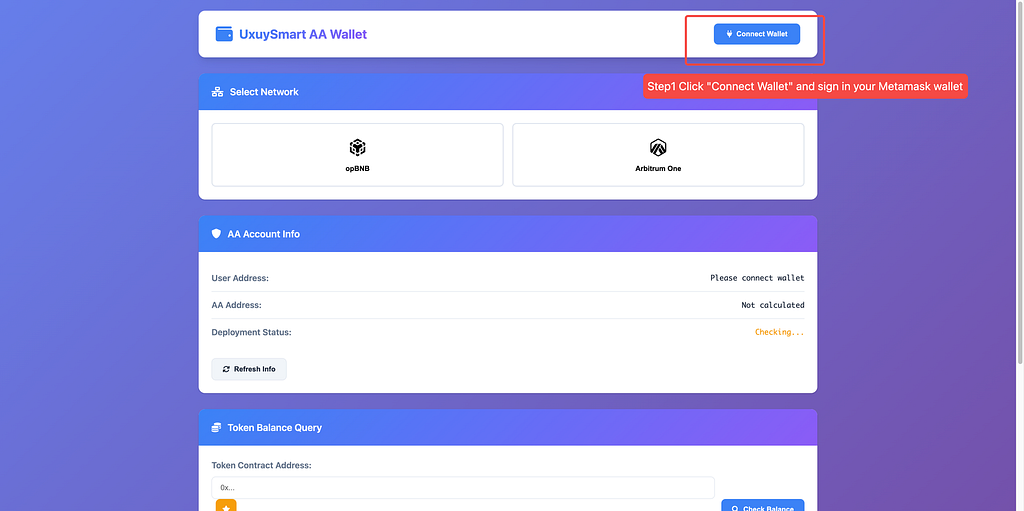Screen dimensions: 1024x511
Task: Click the 'Please connect wallet' value
Action: point(758,278)
